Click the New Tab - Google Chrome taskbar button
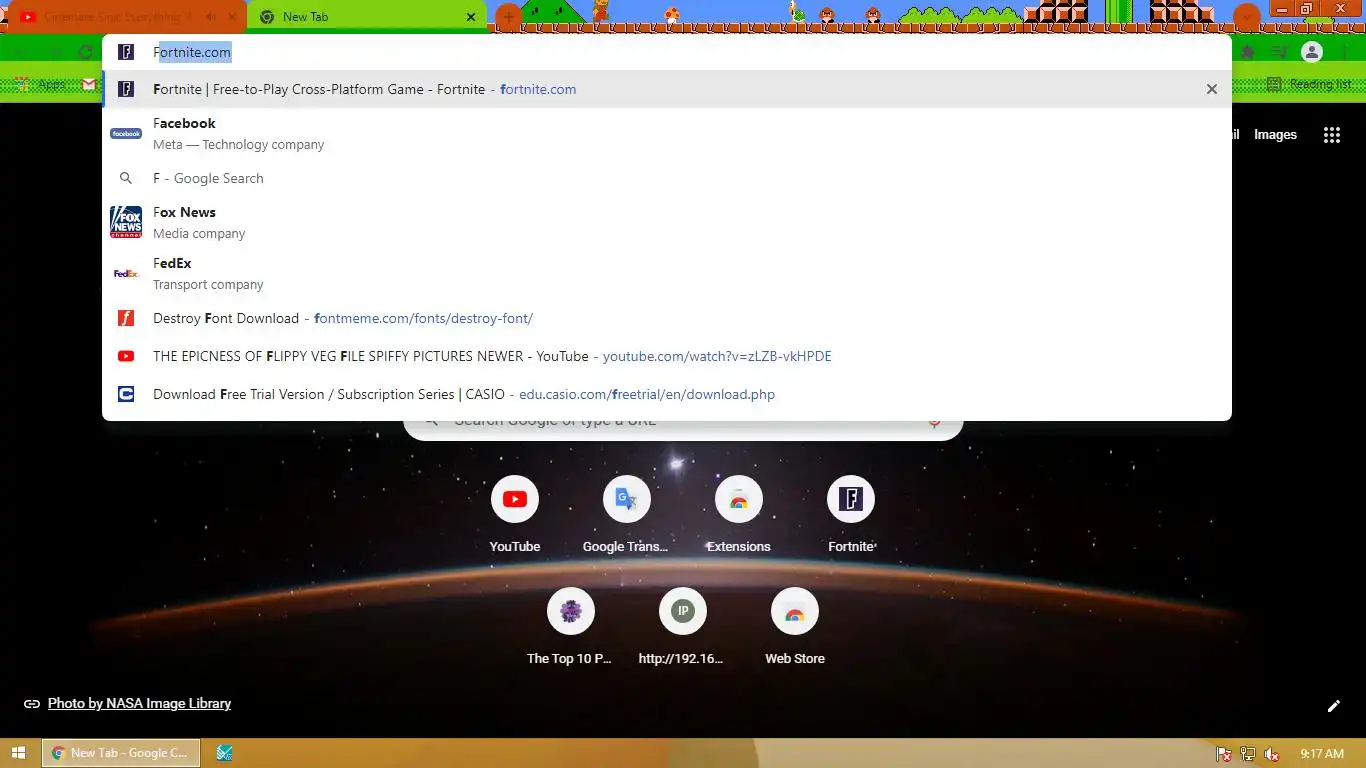 click(121, 753)
